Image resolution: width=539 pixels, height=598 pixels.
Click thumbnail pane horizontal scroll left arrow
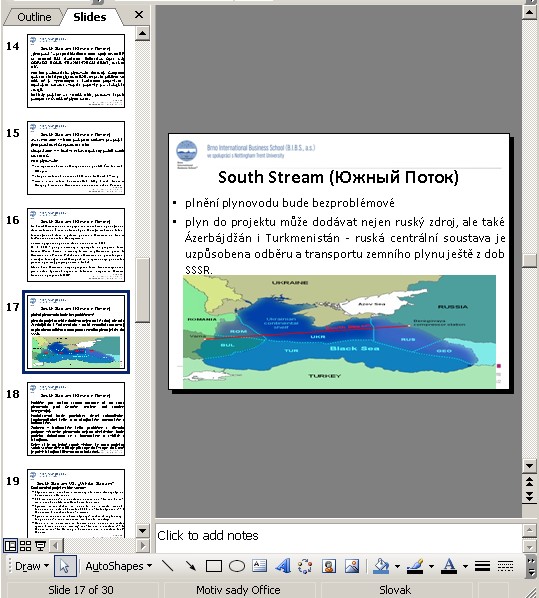click(x=56, y=546)
